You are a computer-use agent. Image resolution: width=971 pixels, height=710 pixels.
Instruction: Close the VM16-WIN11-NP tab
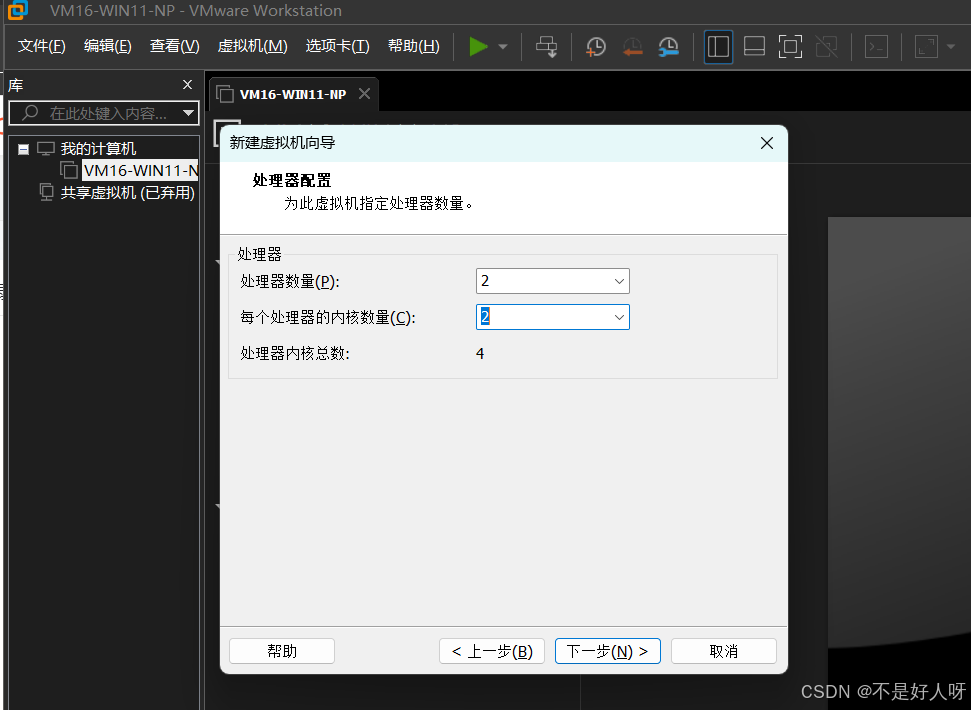click(x=364, y=93)
